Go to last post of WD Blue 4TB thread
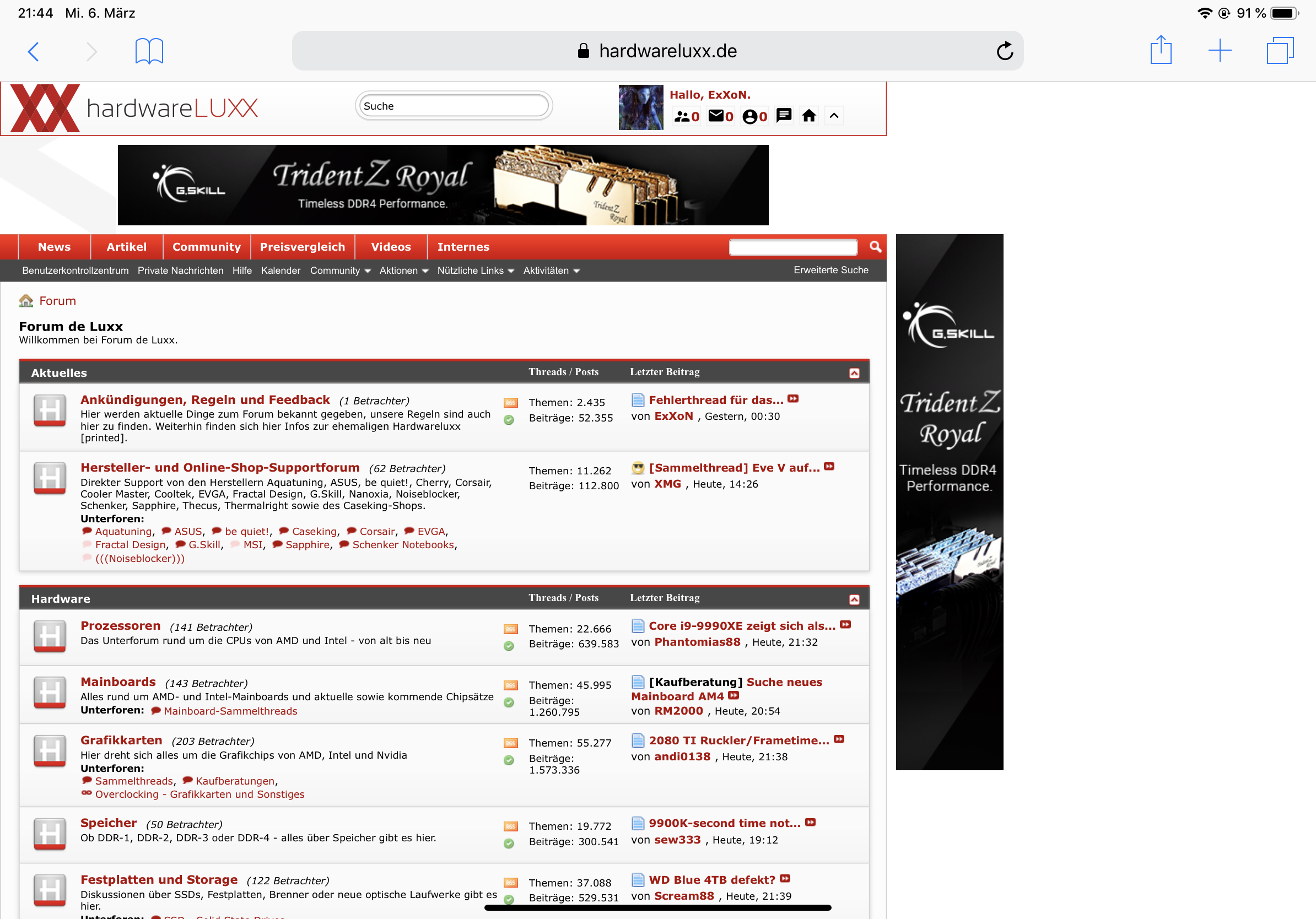Screen dimensions: 1316x919 click(785, 878)
